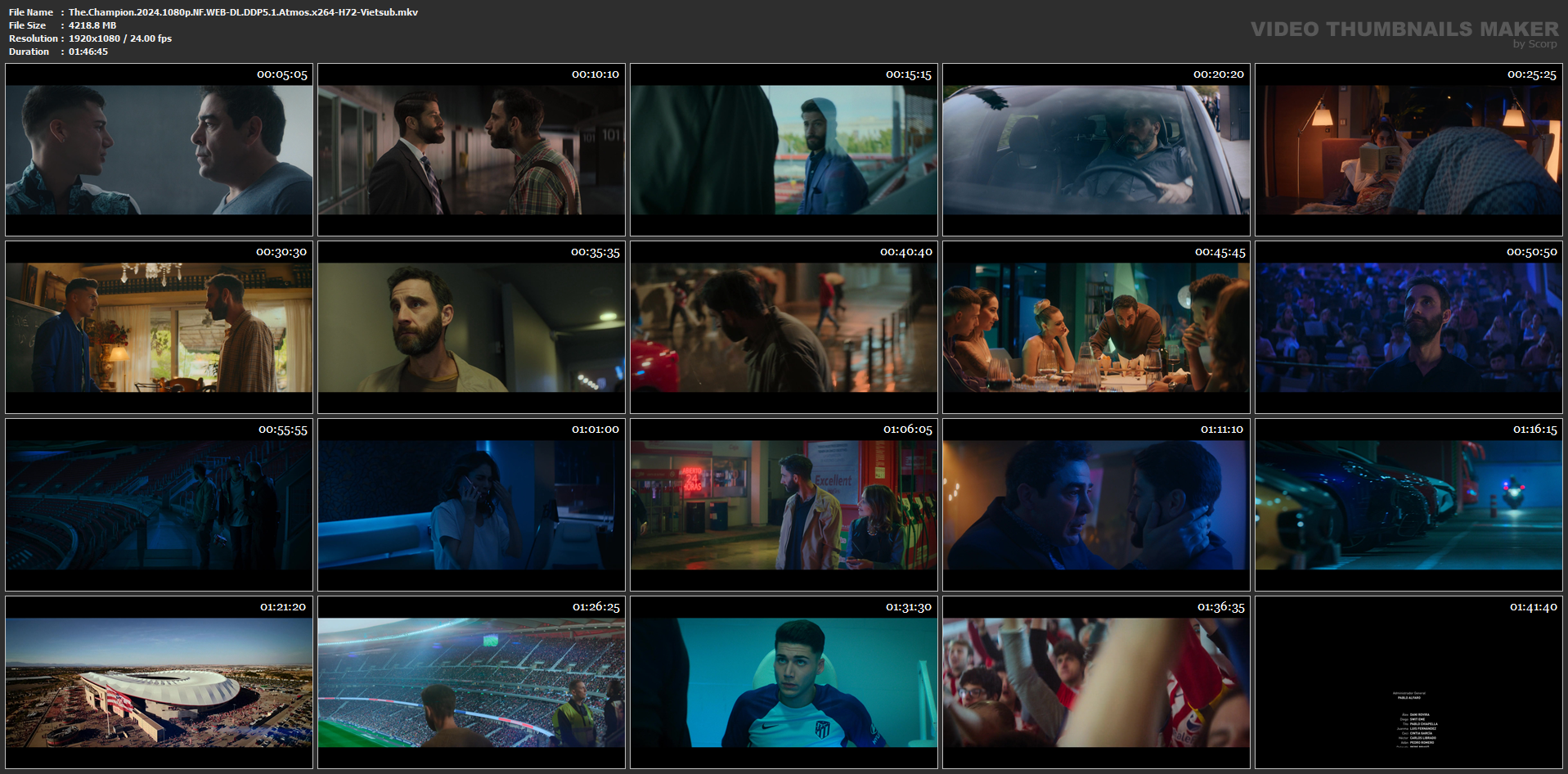The image size is (1568, 774).
Task: Click the File Name label
Action: point(31,12)
